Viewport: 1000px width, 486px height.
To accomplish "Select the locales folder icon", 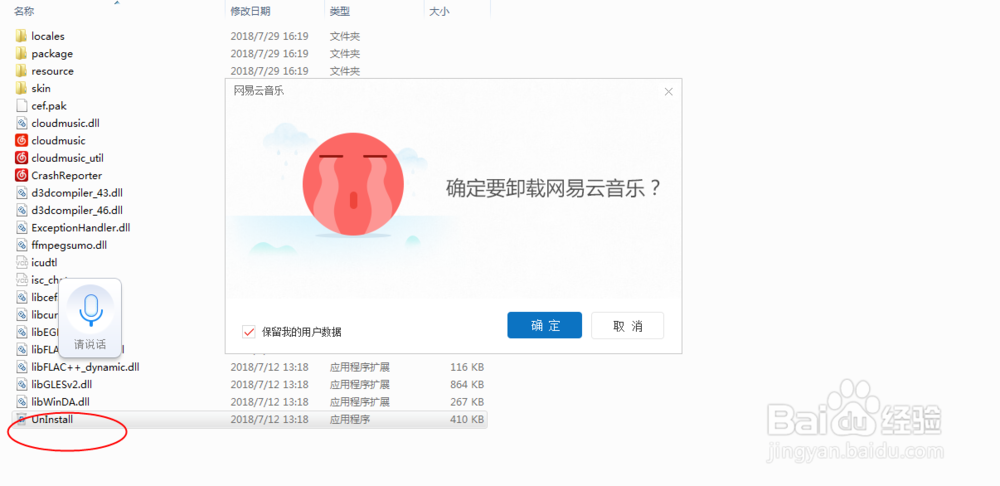I will point(21,36).
